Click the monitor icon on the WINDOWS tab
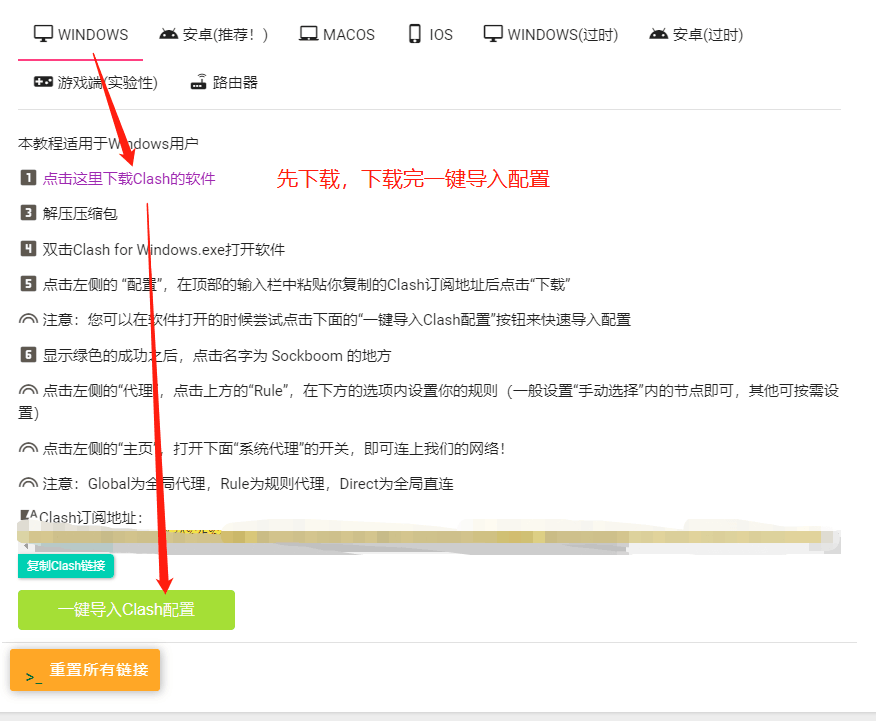Viewport: 876px width, 721px height. coord(43,34)
